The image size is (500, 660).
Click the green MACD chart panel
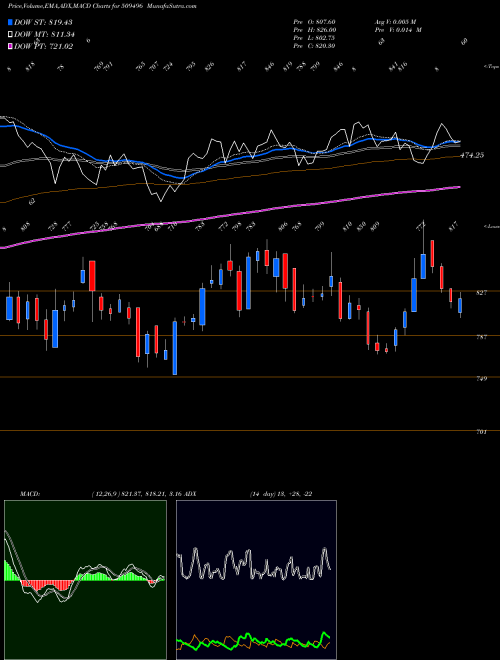point(85,580)
